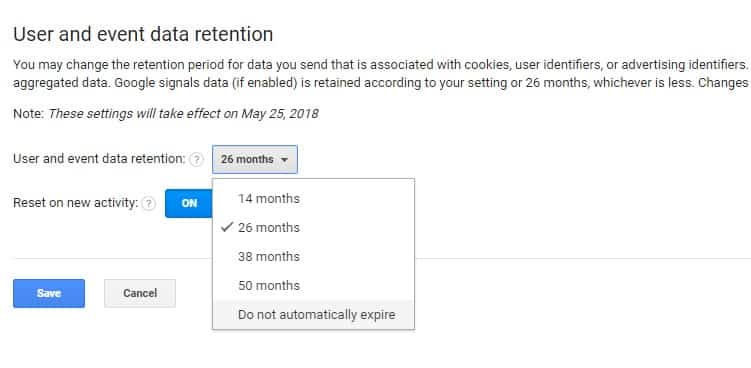Click the User and event data retention field label

click(99, 159)
